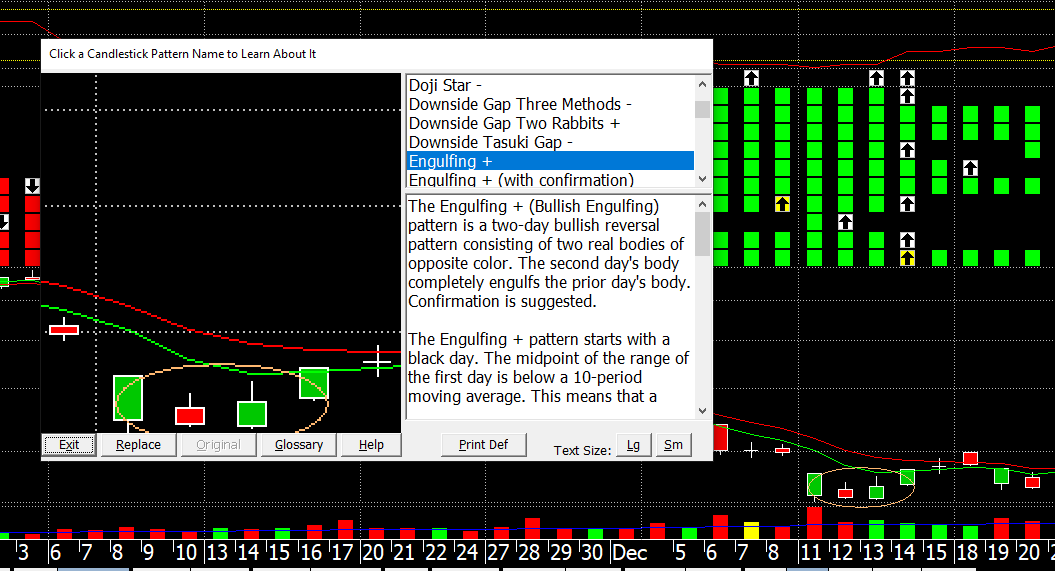
Task: Click pattern list scroll down arrow
Action: [x=702, y=179]
